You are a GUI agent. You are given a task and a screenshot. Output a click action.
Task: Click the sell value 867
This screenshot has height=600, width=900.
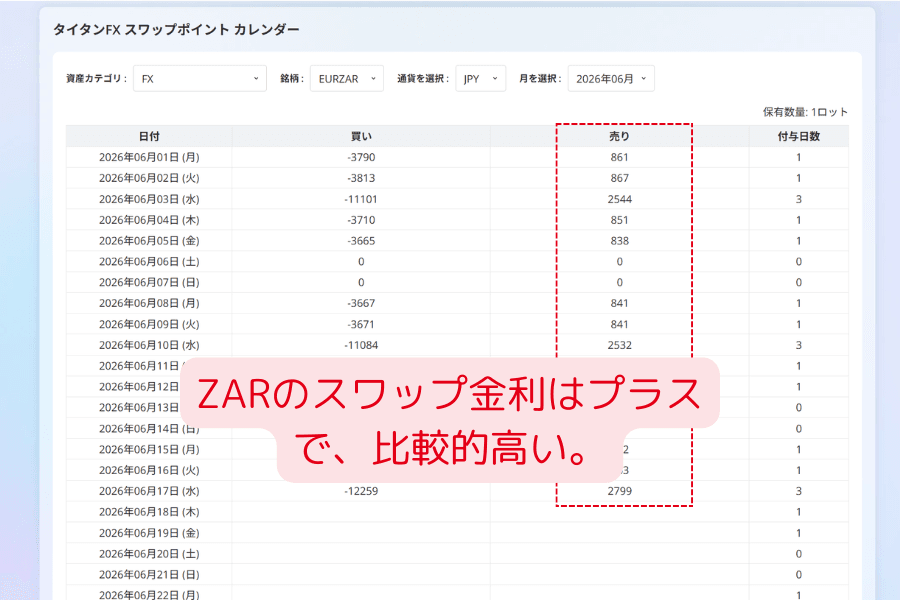[619, 178]
